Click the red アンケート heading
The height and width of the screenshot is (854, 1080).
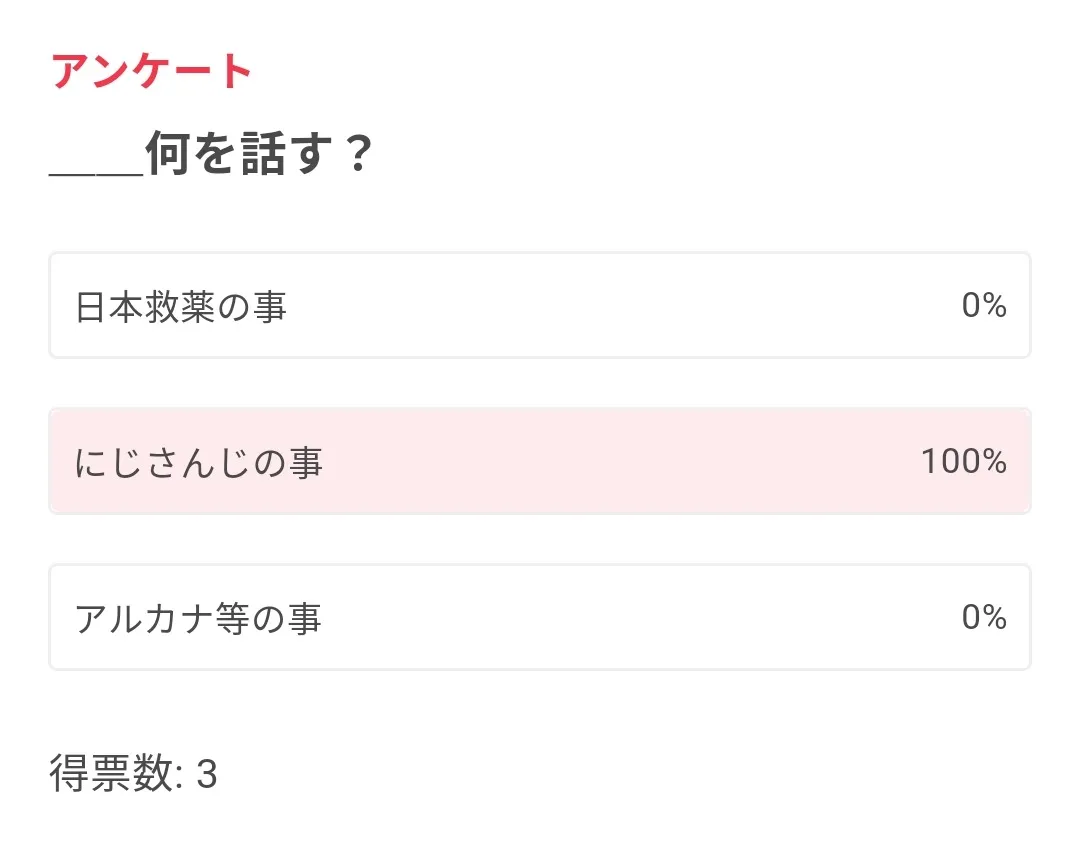(x=152, y=72)
